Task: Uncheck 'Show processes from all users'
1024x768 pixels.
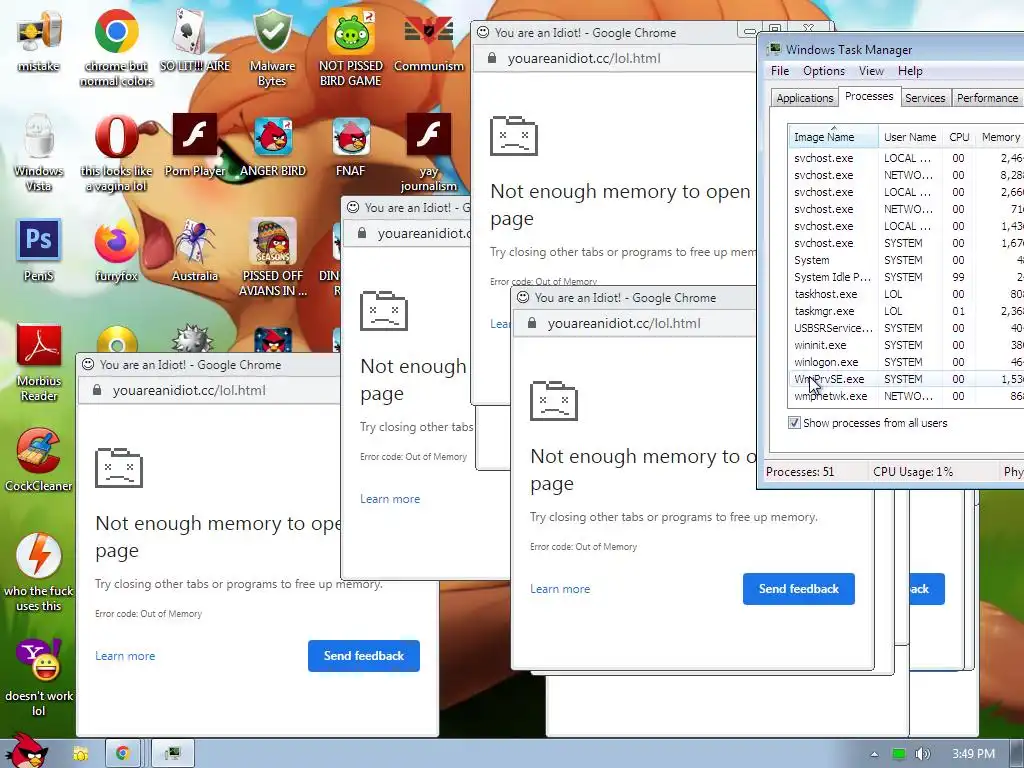Action: (793, 423)
